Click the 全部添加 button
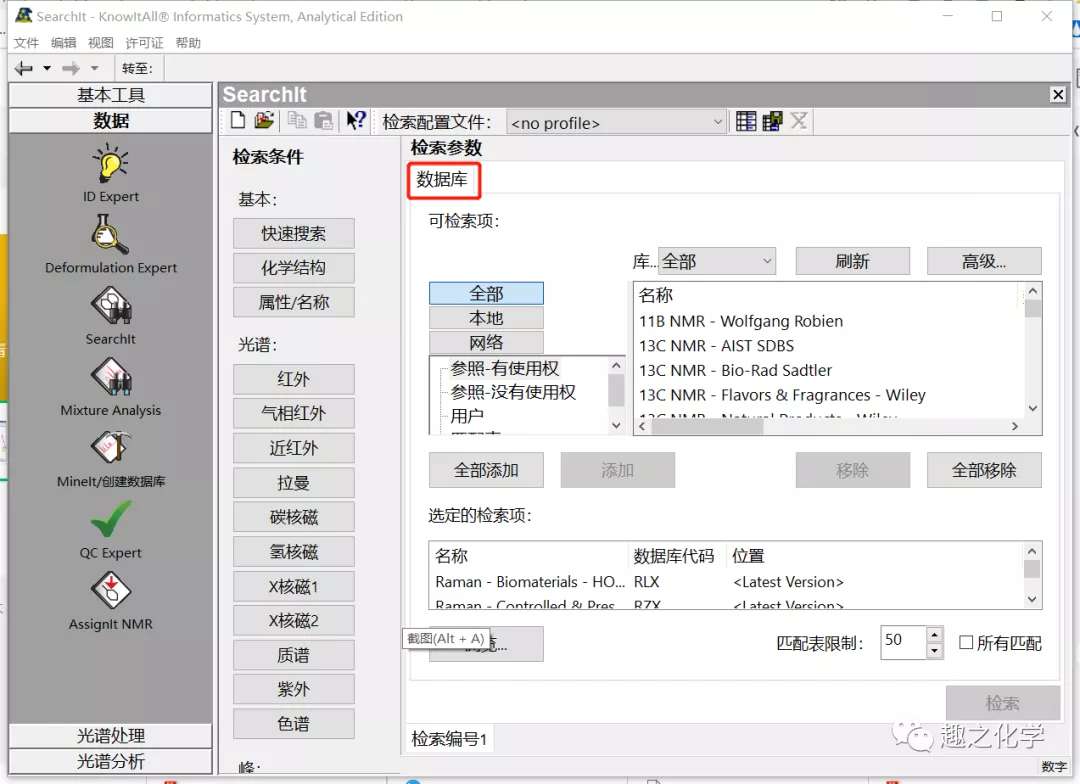Image resolution: width=1080 pixels, height=784 pixels. click(486, 470)
